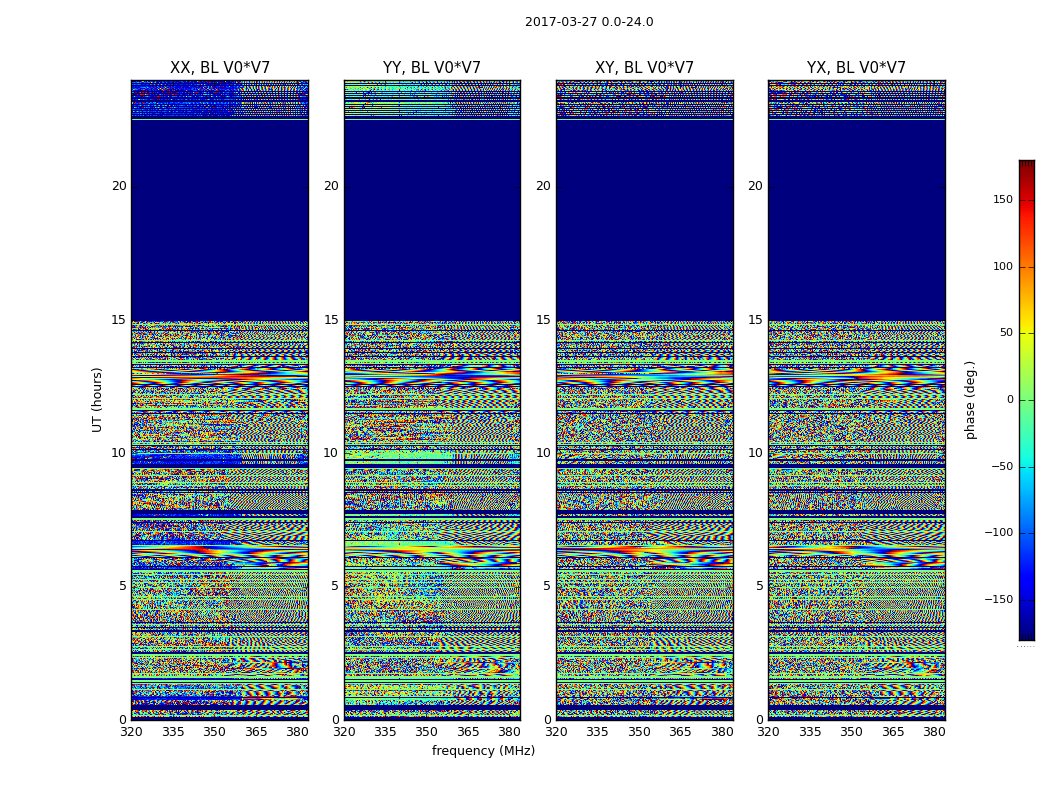
Task: Click the XY, BL V0*V7 panel title
Action: click(644, 68)
